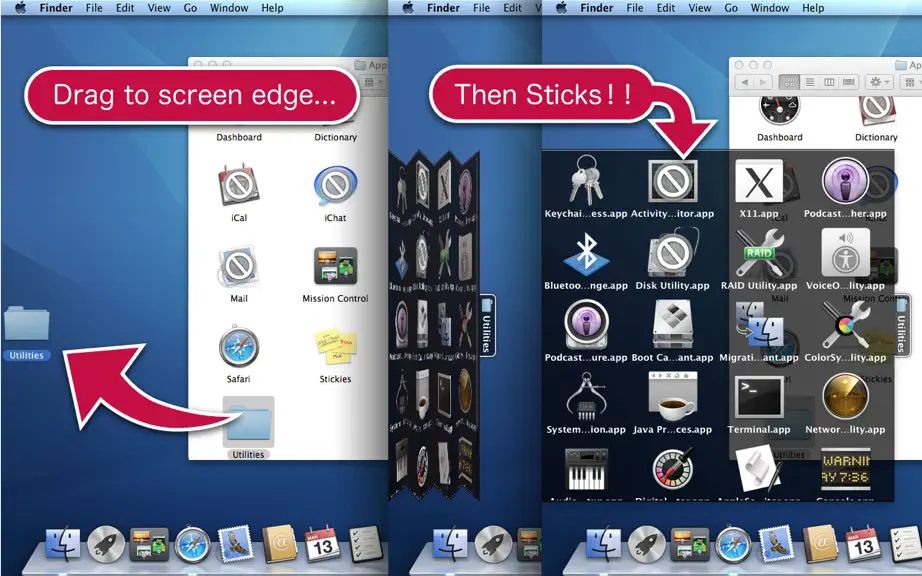Select the iChat app in left Finder window
This screenshot has width=922, height=576.
coord(335,186)
